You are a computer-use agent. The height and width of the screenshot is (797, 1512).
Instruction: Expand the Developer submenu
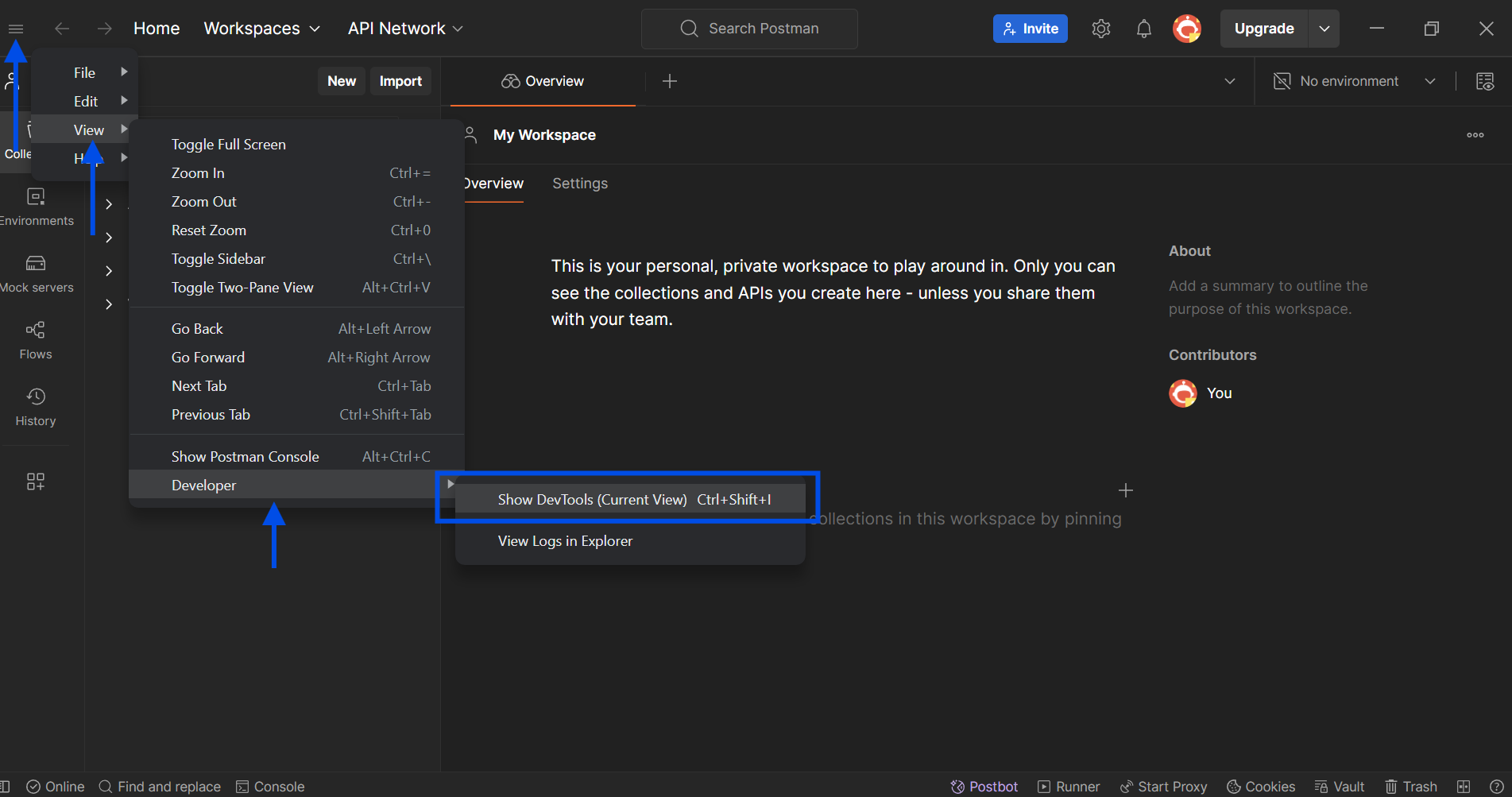296,485
